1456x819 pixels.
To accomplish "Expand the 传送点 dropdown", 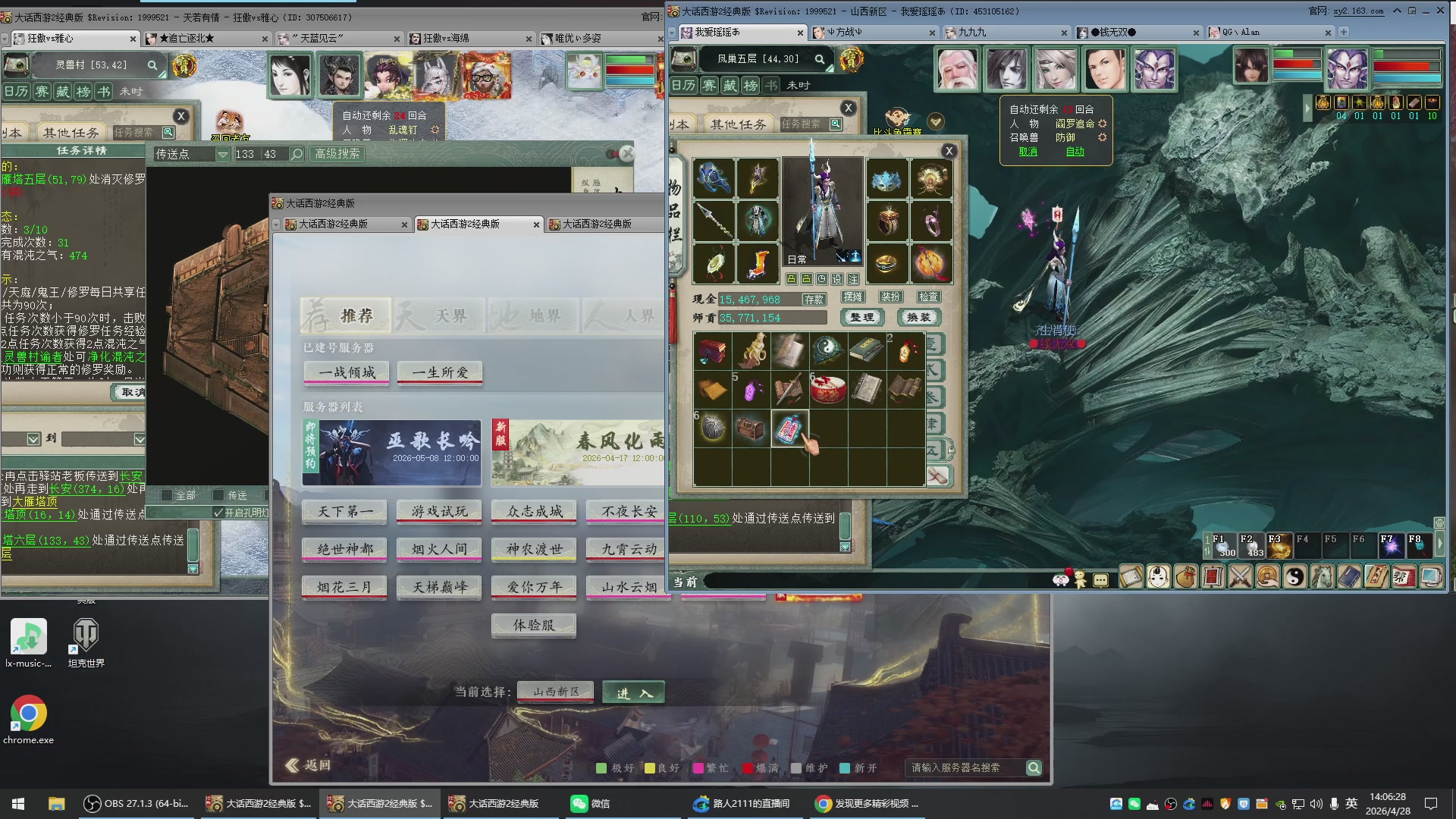I will pyautogui.click(x=222, y=154).
